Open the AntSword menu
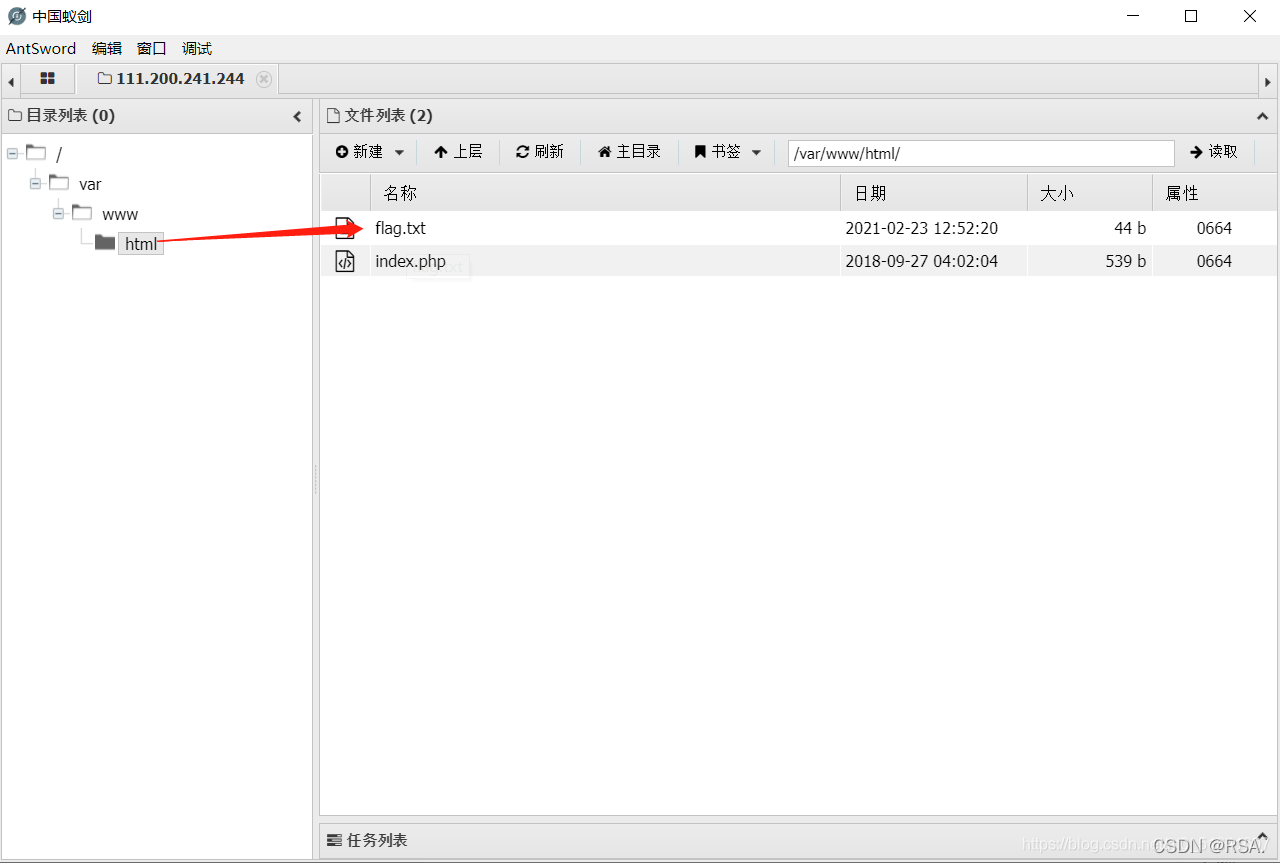Screen dimensions: 1280x863 41,48
